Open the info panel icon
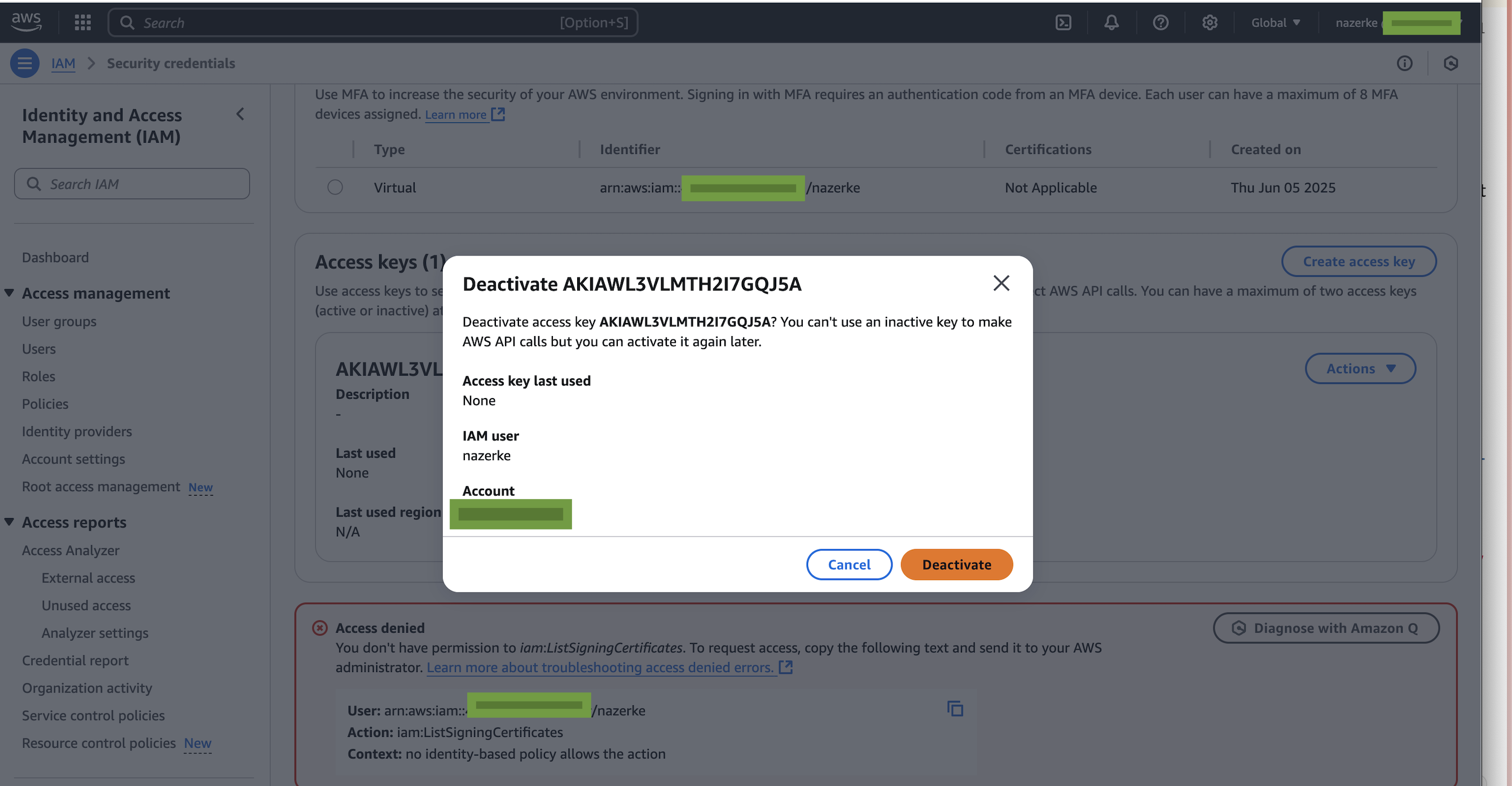The image size is (1512, 786). [x=1404, y=63]
